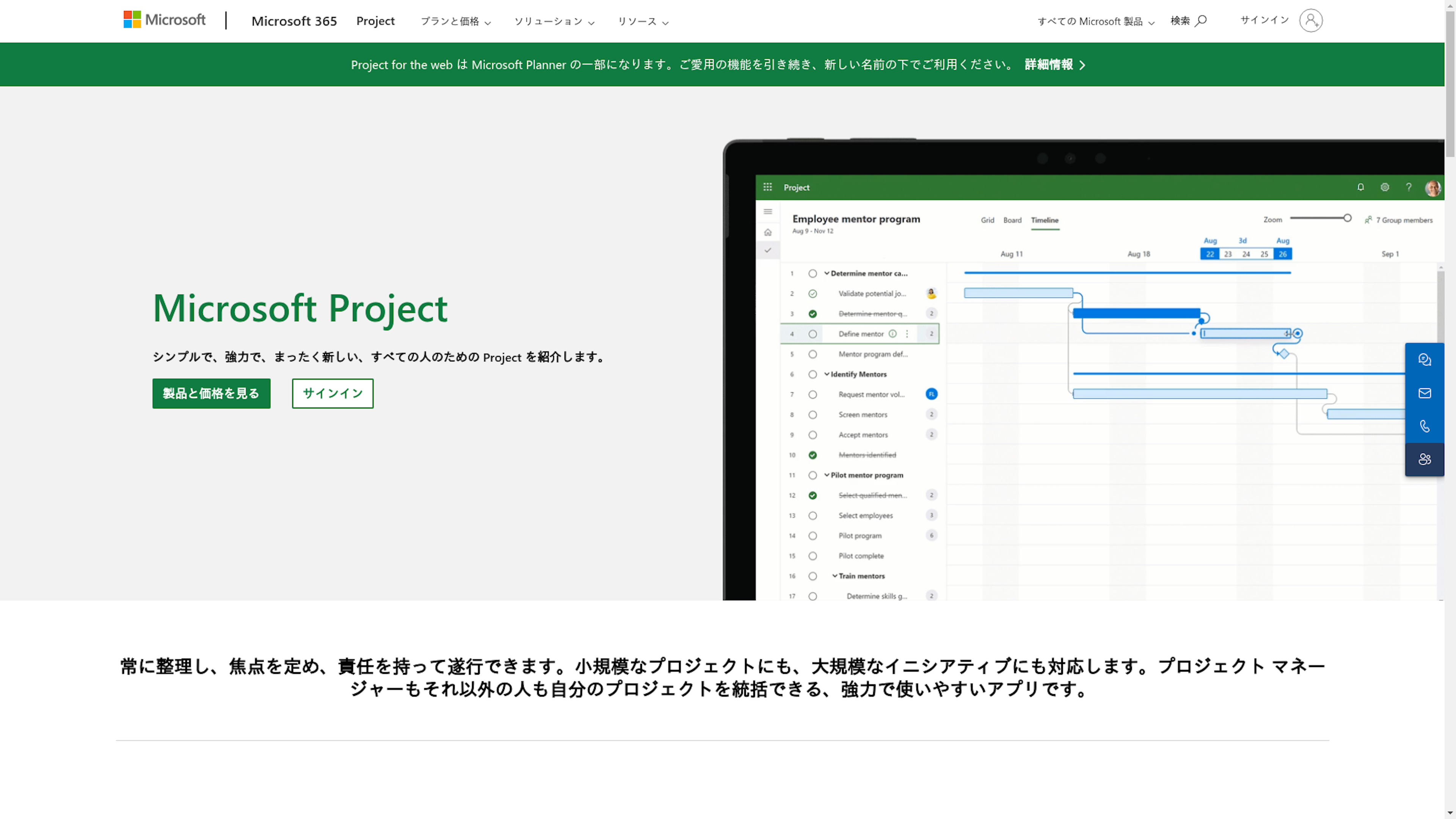This screenshot has height=819, width=1456.
Task: Click the info icon on Define mentor
Action: coord(893,334)
